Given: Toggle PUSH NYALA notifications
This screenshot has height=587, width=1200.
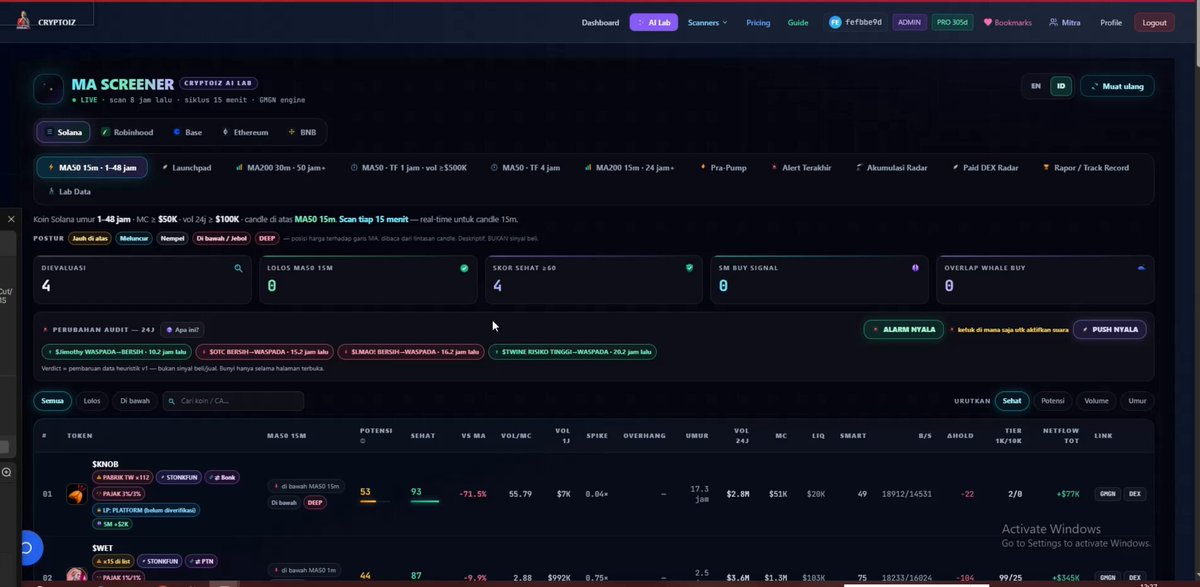Looking at the screenshot, I should pyautogui.click(x=1109, y=329).
